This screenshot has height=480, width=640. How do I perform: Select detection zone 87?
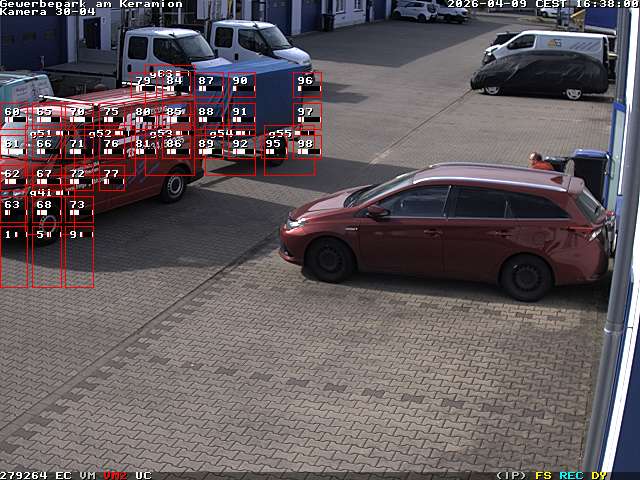(208, 83)
